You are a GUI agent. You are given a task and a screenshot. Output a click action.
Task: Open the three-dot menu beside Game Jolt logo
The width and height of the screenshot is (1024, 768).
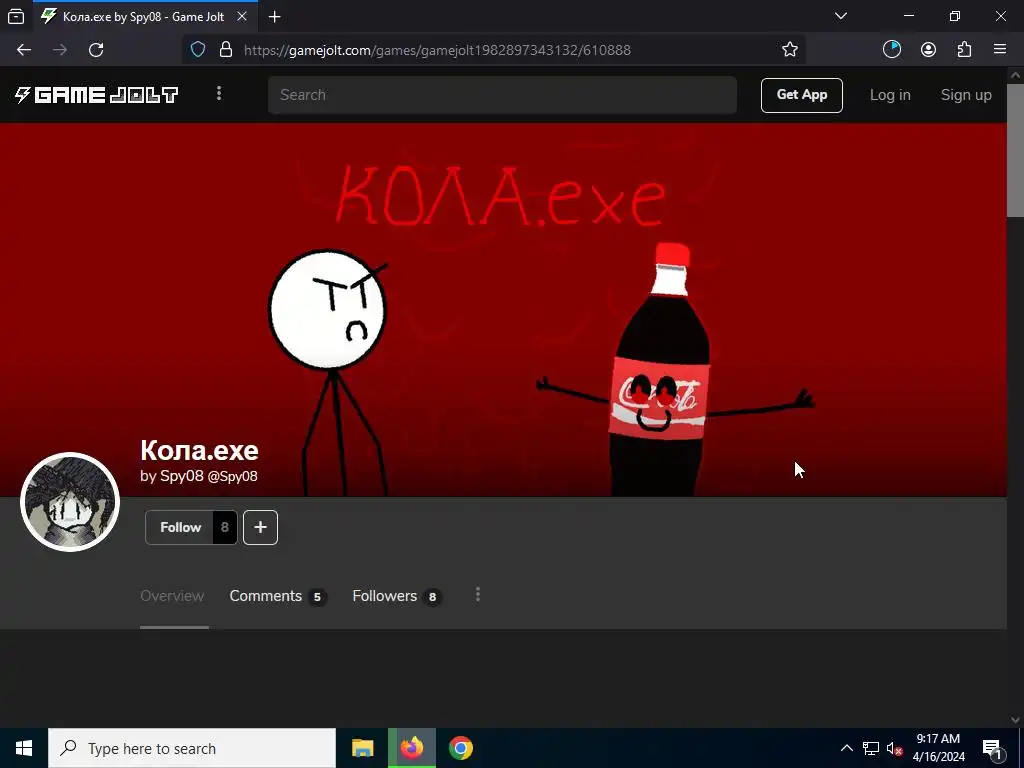tap(219, 93)
